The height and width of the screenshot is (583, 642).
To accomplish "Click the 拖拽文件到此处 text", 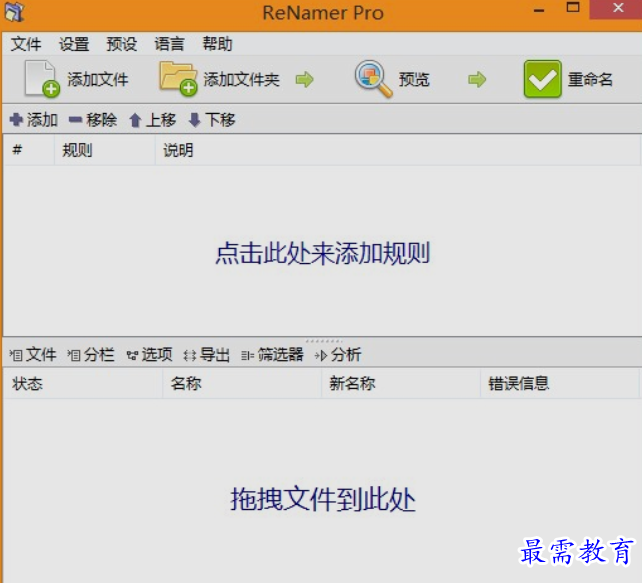I will click(x=323, y=499).
